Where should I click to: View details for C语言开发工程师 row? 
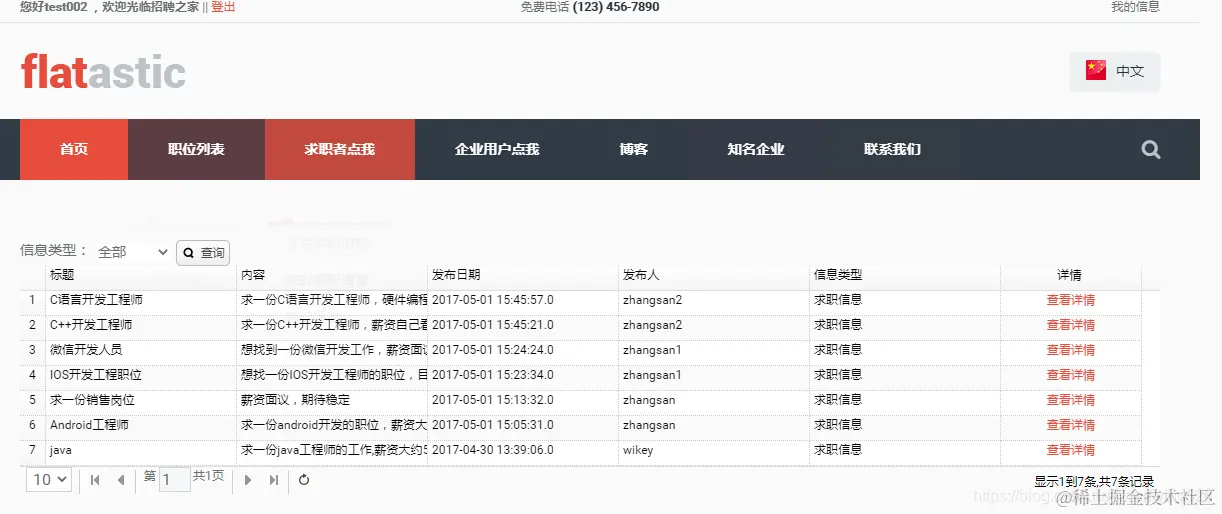point(1070,300)
